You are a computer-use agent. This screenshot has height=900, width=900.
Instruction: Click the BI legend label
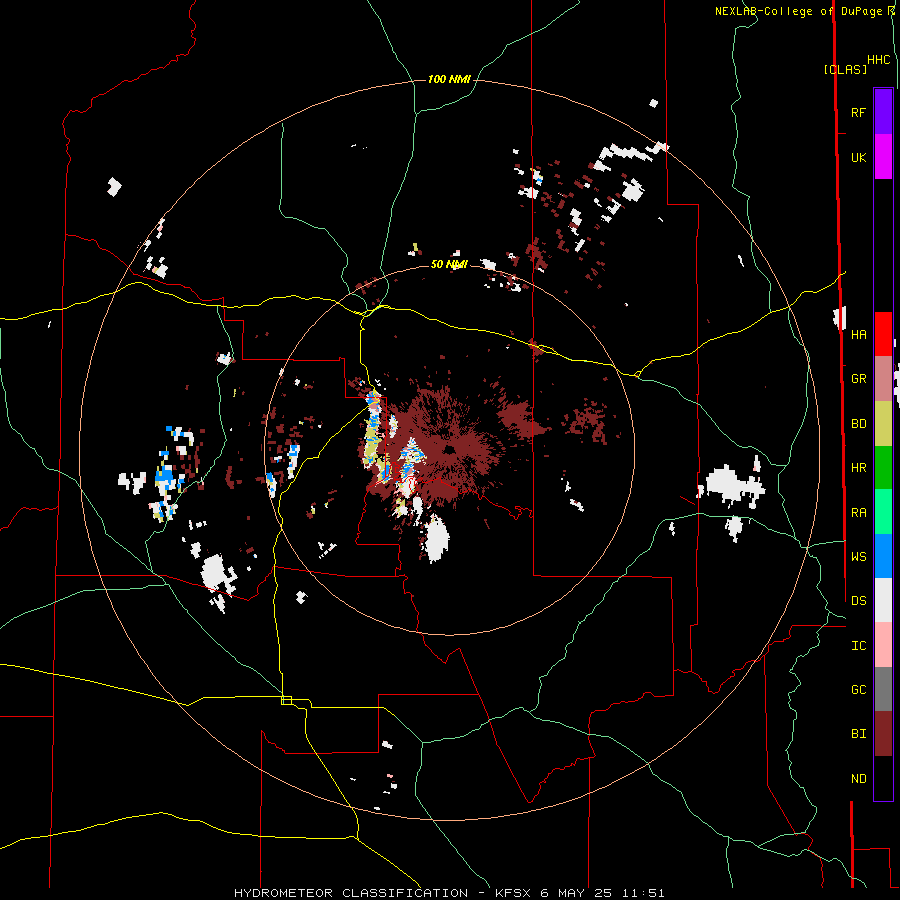[858, 734]
